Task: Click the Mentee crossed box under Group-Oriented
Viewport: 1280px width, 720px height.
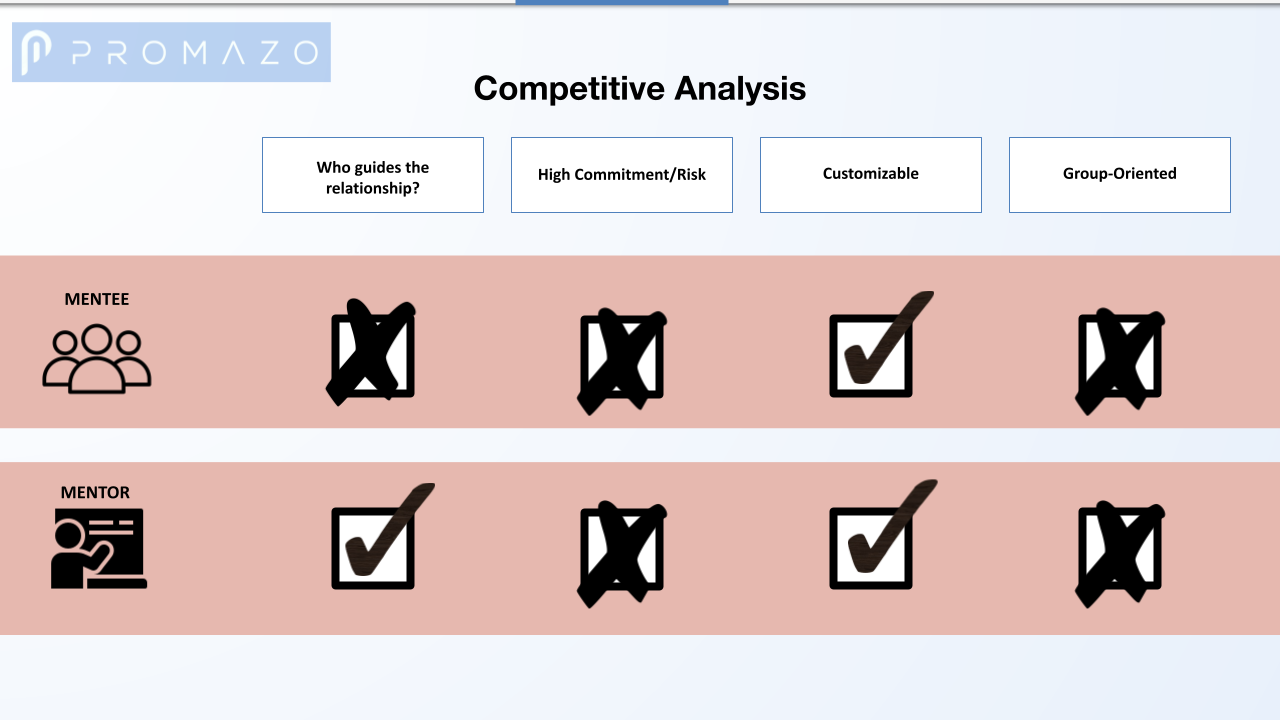Action: (x=1120, y=360)
